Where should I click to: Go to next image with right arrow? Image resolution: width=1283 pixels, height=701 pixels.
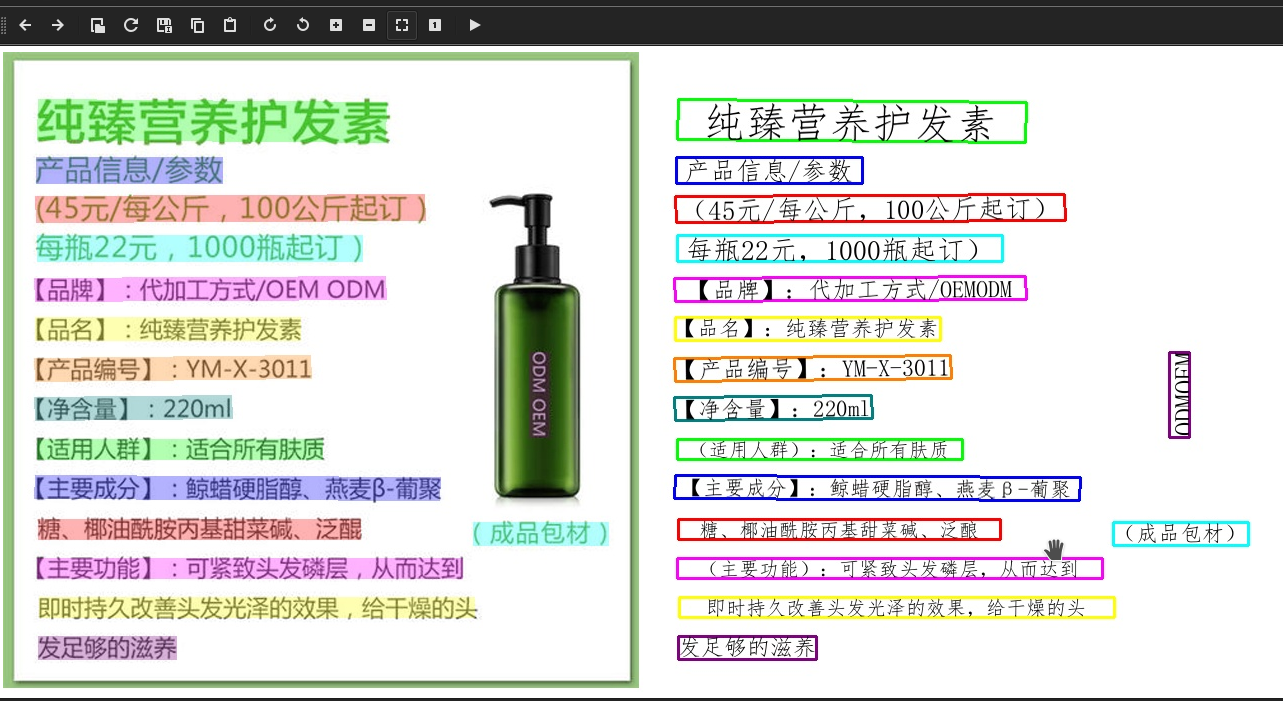pyautogui.click(x=58, y=25)
